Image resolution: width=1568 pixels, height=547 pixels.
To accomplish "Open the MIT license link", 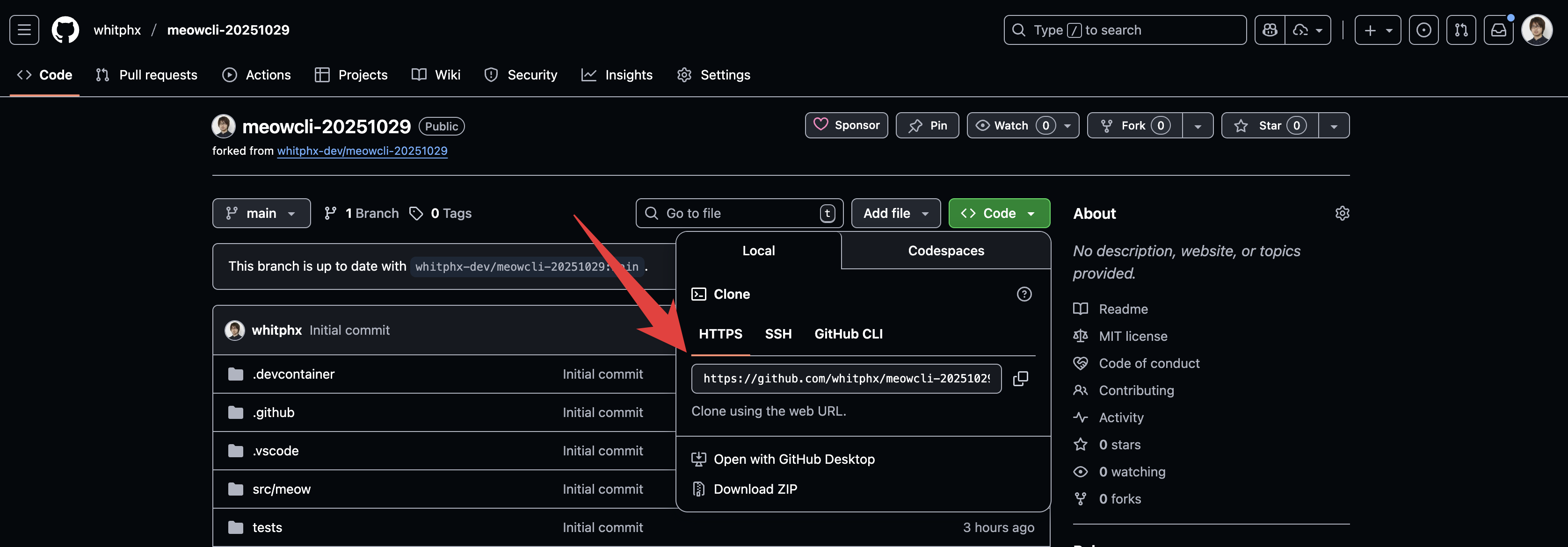I will [1121, 337].
